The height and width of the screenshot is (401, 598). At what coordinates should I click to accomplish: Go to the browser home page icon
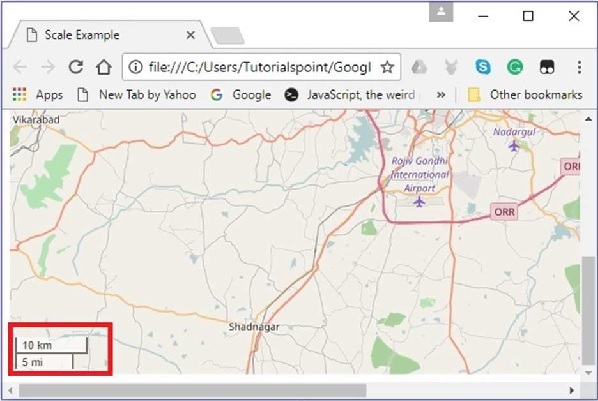tap(104, 67)
